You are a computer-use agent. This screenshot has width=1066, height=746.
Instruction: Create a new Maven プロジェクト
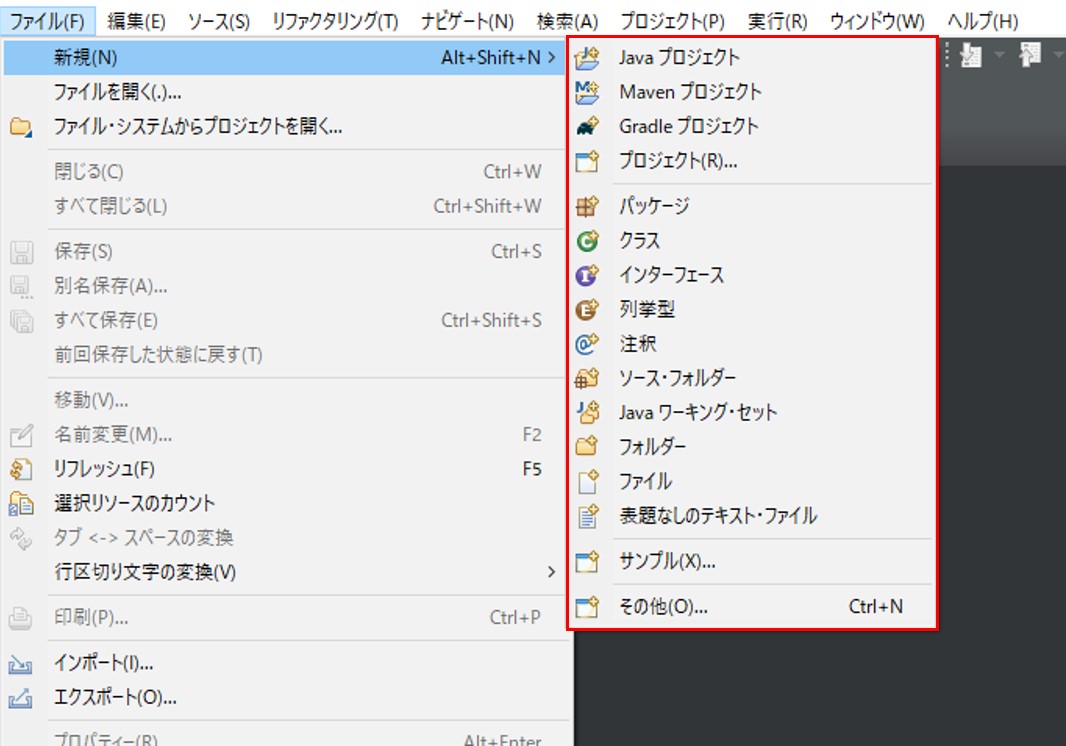(752, 92)
